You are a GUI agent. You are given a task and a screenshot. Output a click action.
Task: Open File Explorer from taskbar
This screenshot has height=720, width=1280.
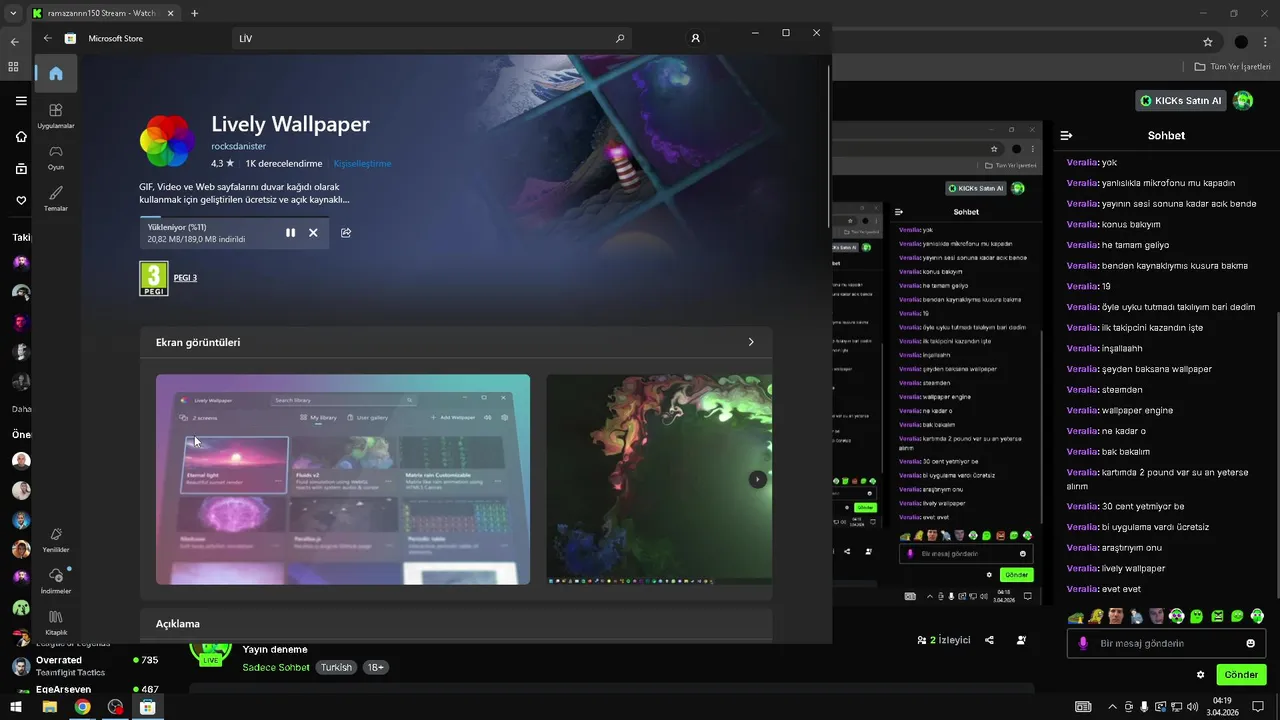coord(49,707)
